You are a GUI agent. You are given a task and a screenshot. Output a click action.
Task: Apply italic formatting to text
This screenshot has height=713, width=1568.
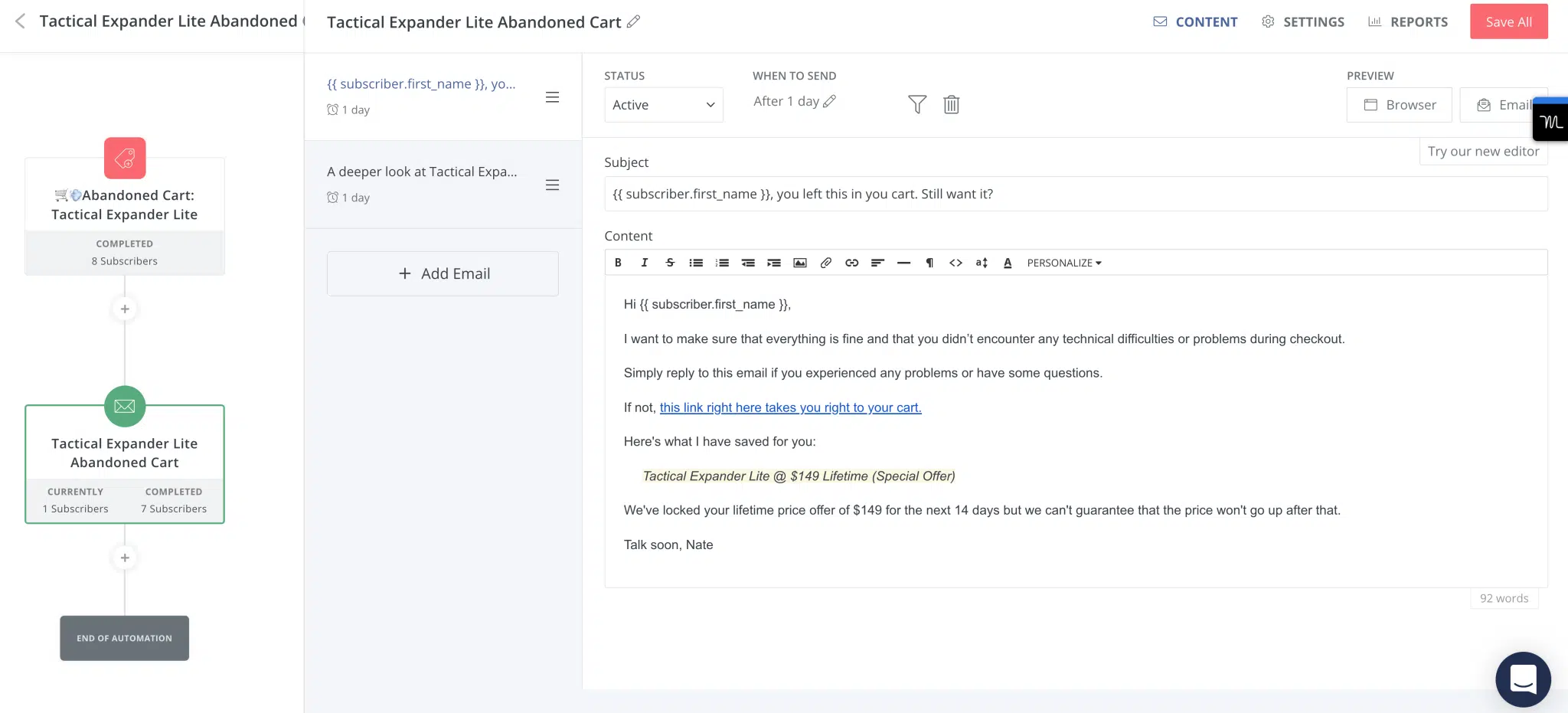click(x=644, y=263)
